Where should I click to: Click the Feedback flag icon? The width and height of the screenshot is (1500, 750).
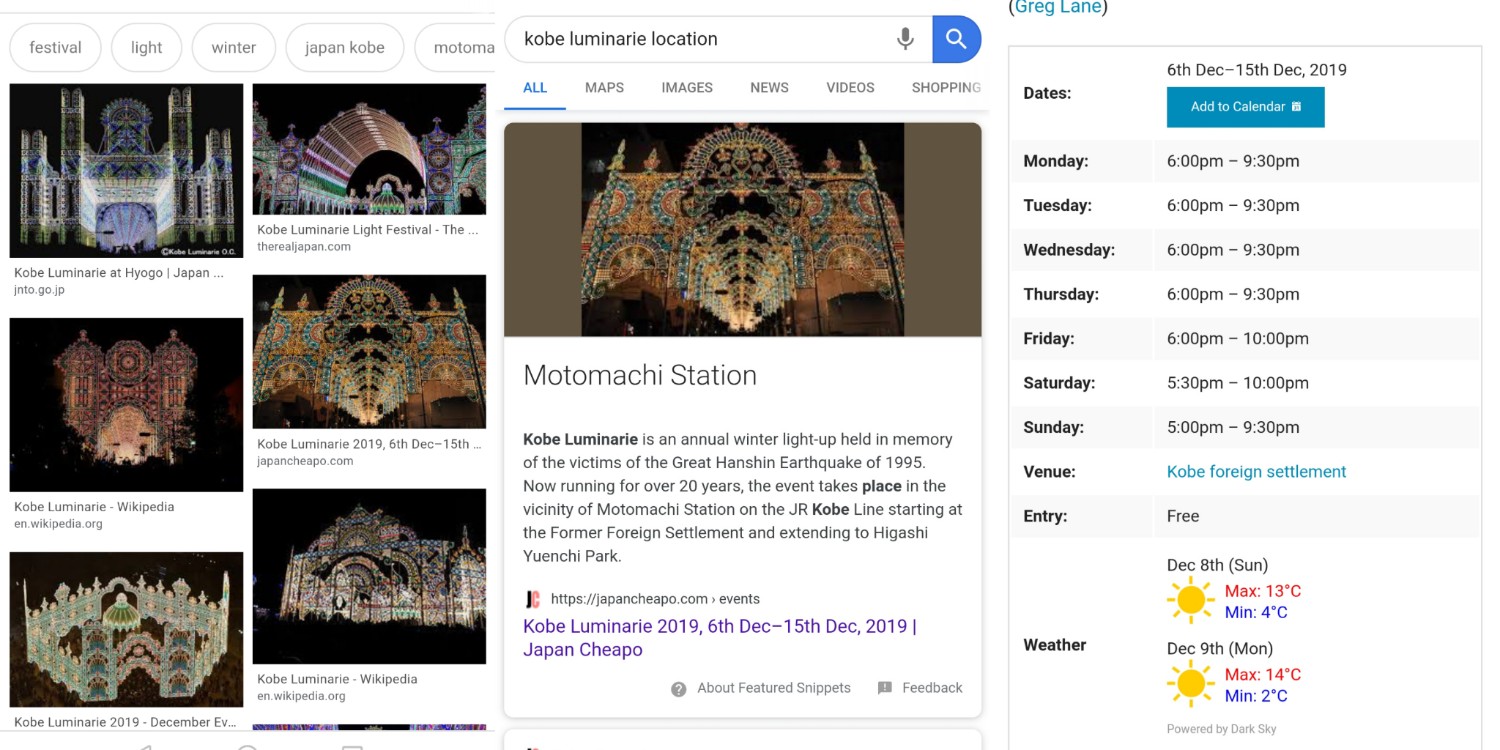click(884, 688)
